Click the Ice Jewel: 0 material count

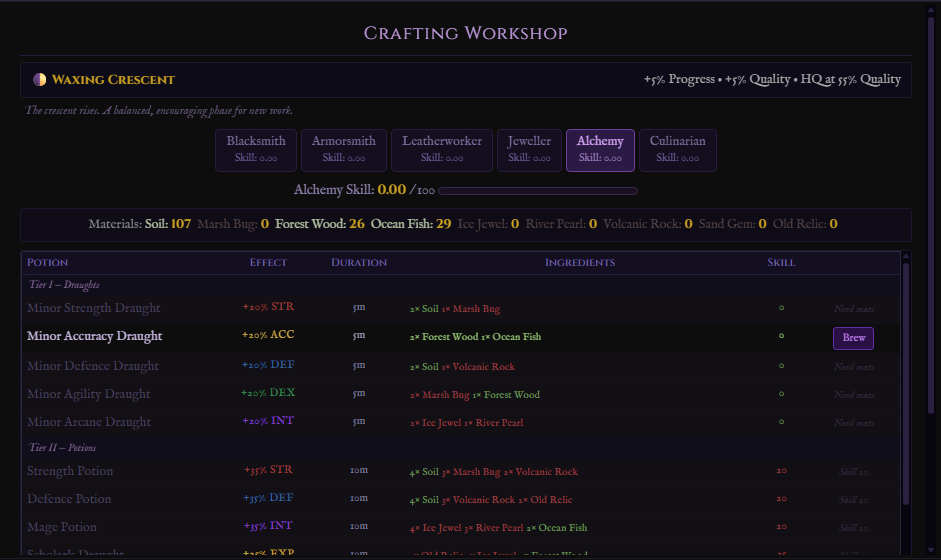tap(489, 224)
